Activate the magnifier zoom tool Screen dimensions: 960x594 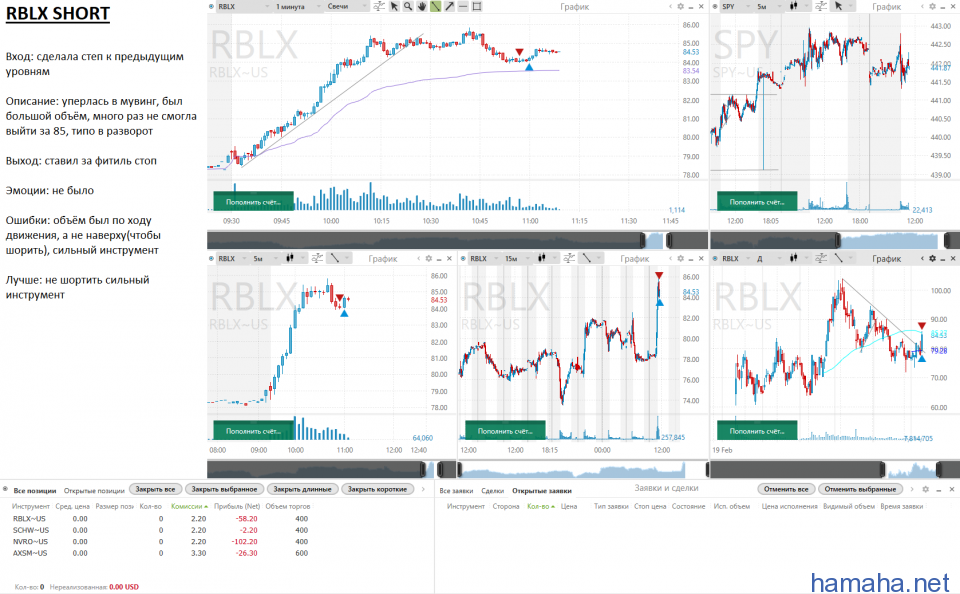click(408, 7)
